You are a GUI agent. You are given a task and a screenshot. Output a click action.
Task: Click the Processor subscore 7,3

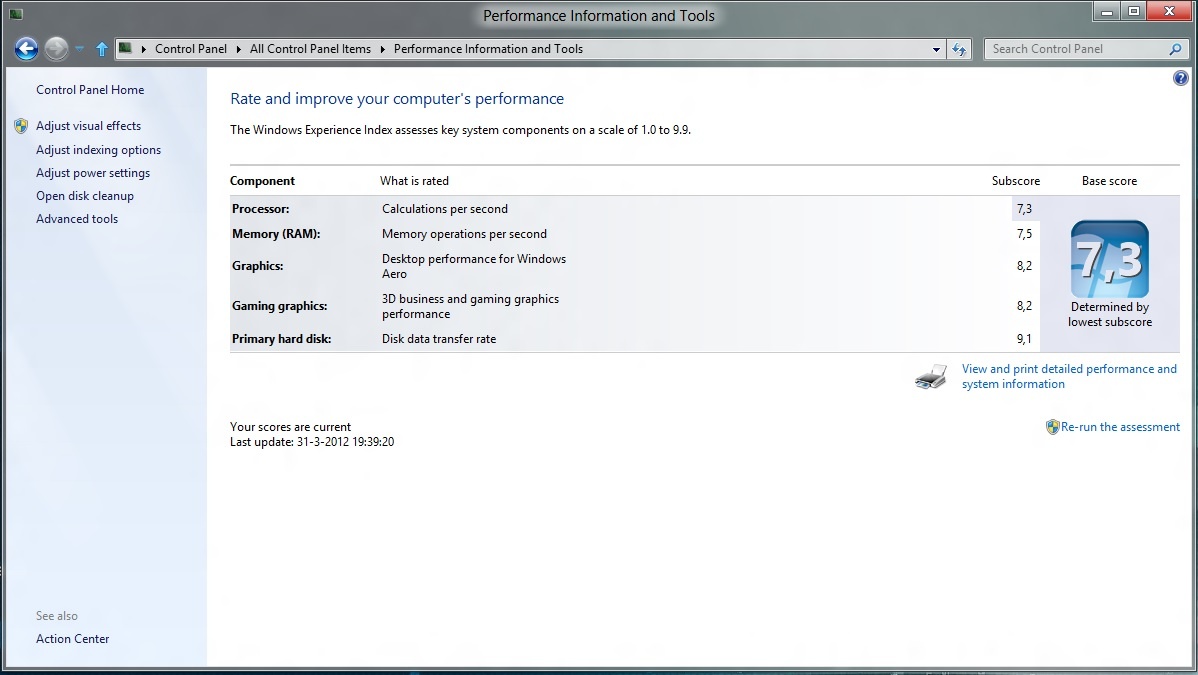(1025, 209)
